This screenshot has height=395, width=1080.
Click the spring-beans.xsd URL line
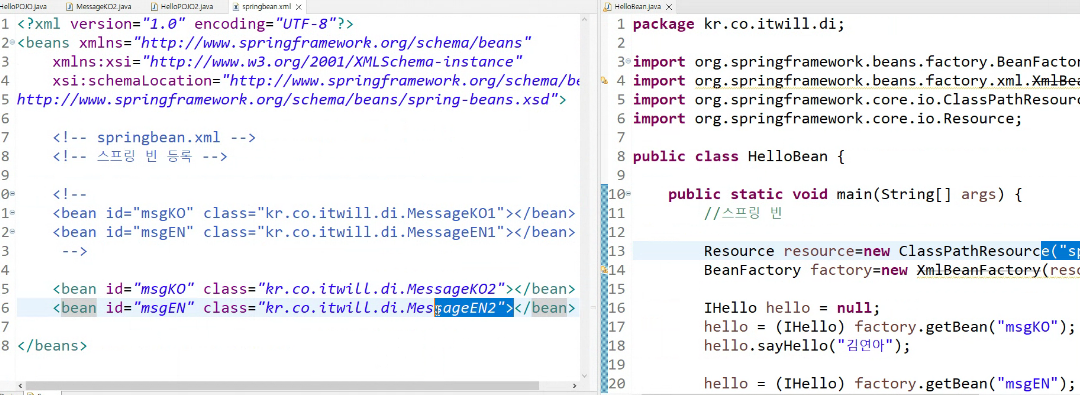click(x=291, y=100)
